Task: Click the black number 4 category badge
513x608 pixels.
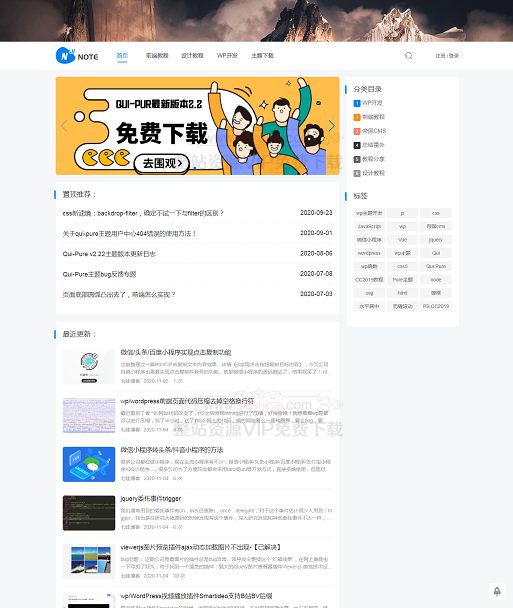Action: (x=357, y=145)
